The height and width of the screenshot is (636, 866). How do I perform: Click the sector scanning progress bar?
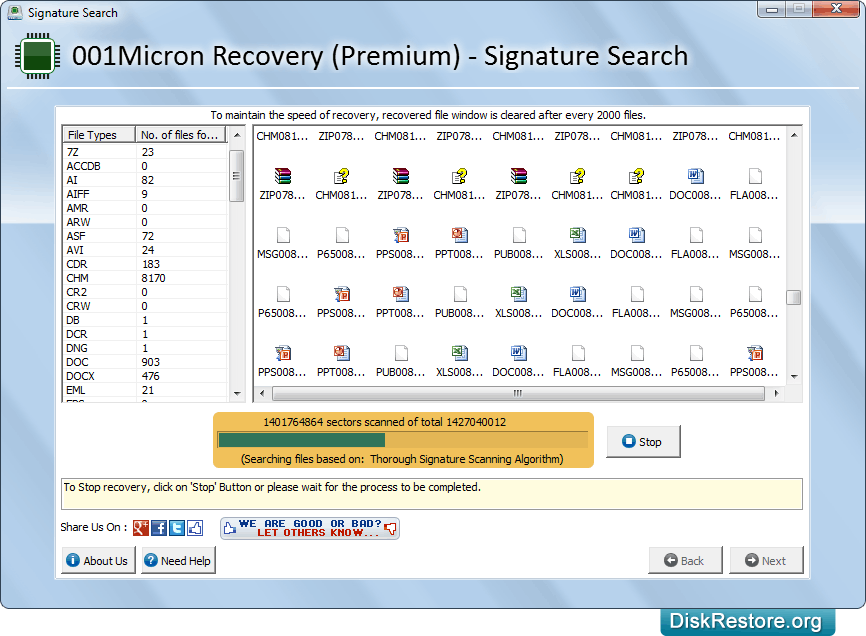coord(403,440)
